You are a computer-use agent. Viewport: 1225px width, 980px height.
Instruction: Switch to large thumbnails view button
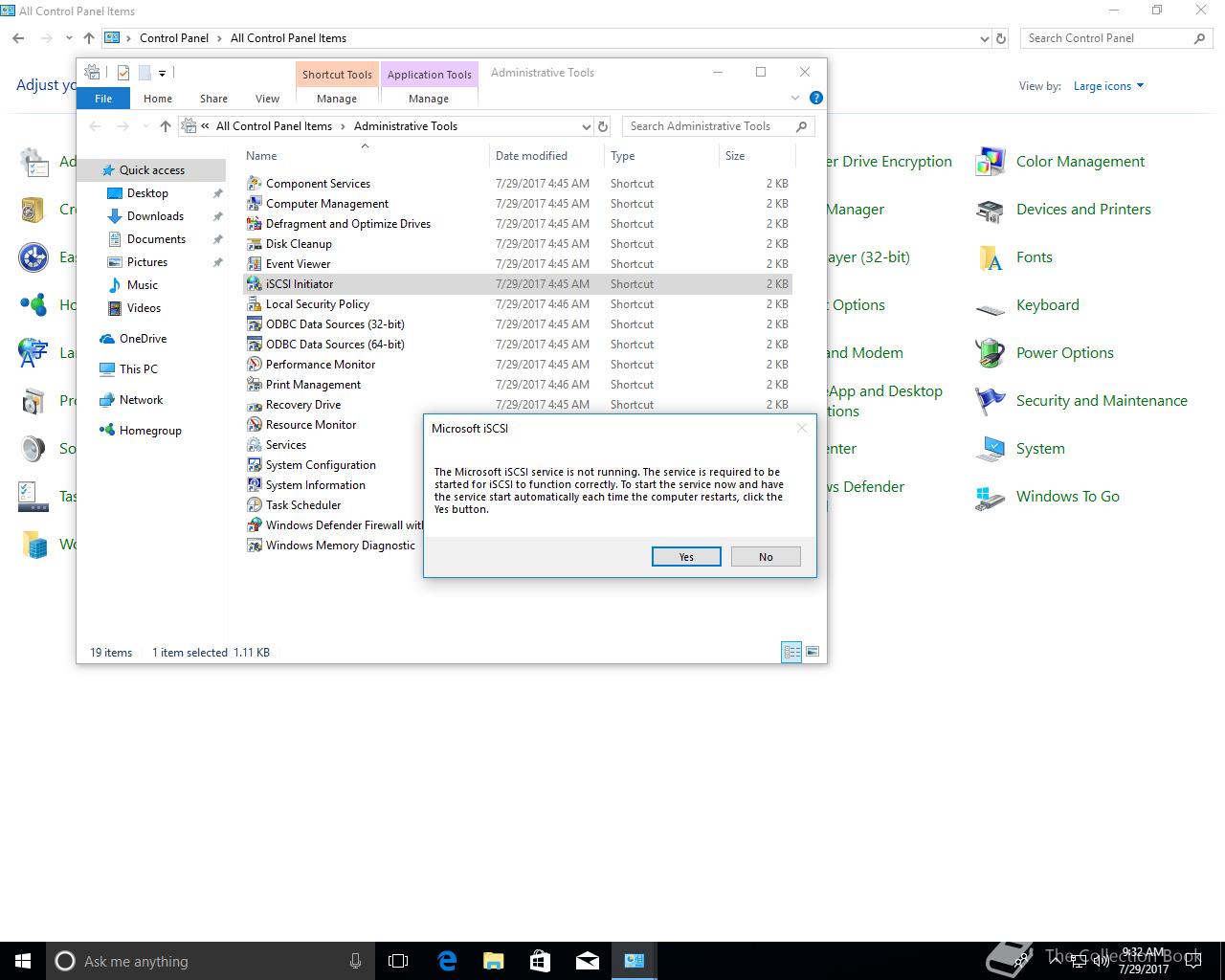[813, 652]
